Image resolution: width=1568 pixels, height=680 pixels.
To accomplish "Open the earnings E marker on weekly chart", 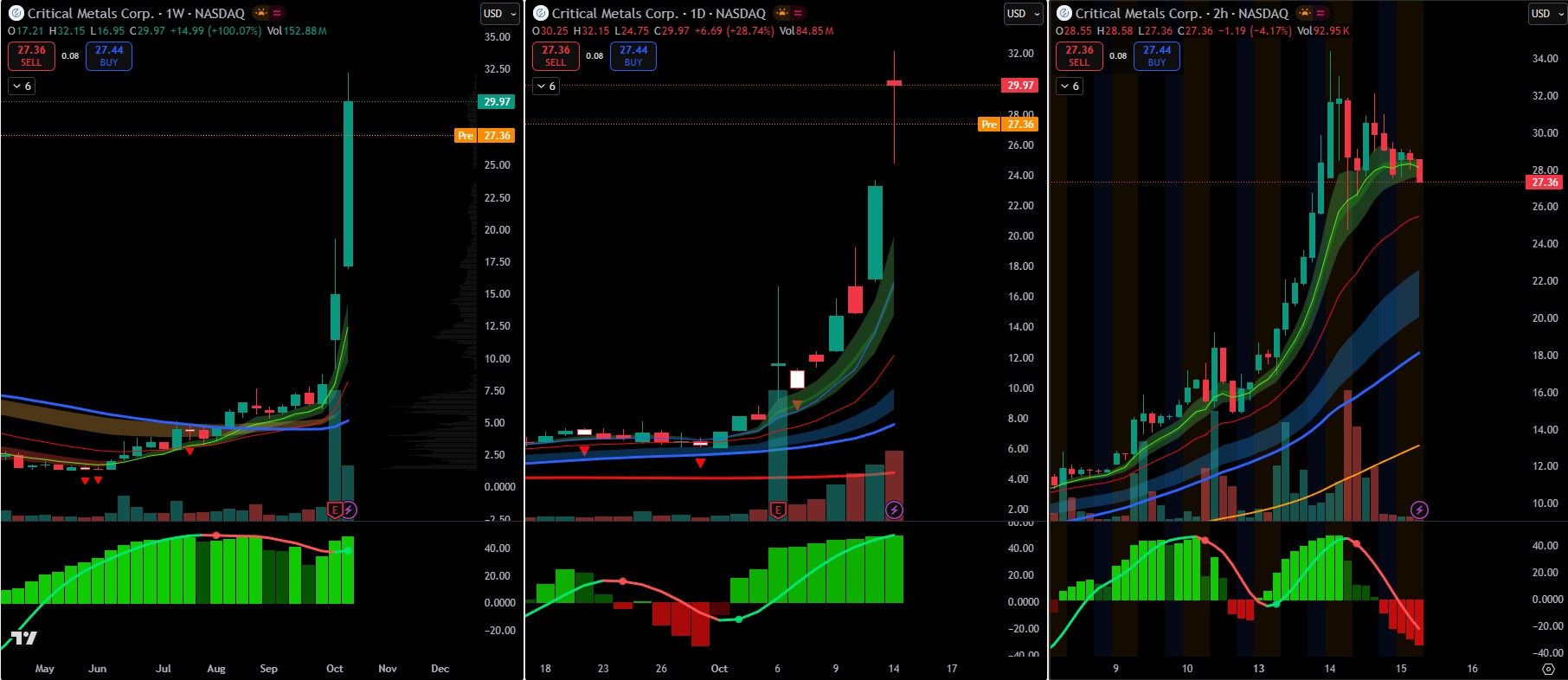I will pos(335,510).
